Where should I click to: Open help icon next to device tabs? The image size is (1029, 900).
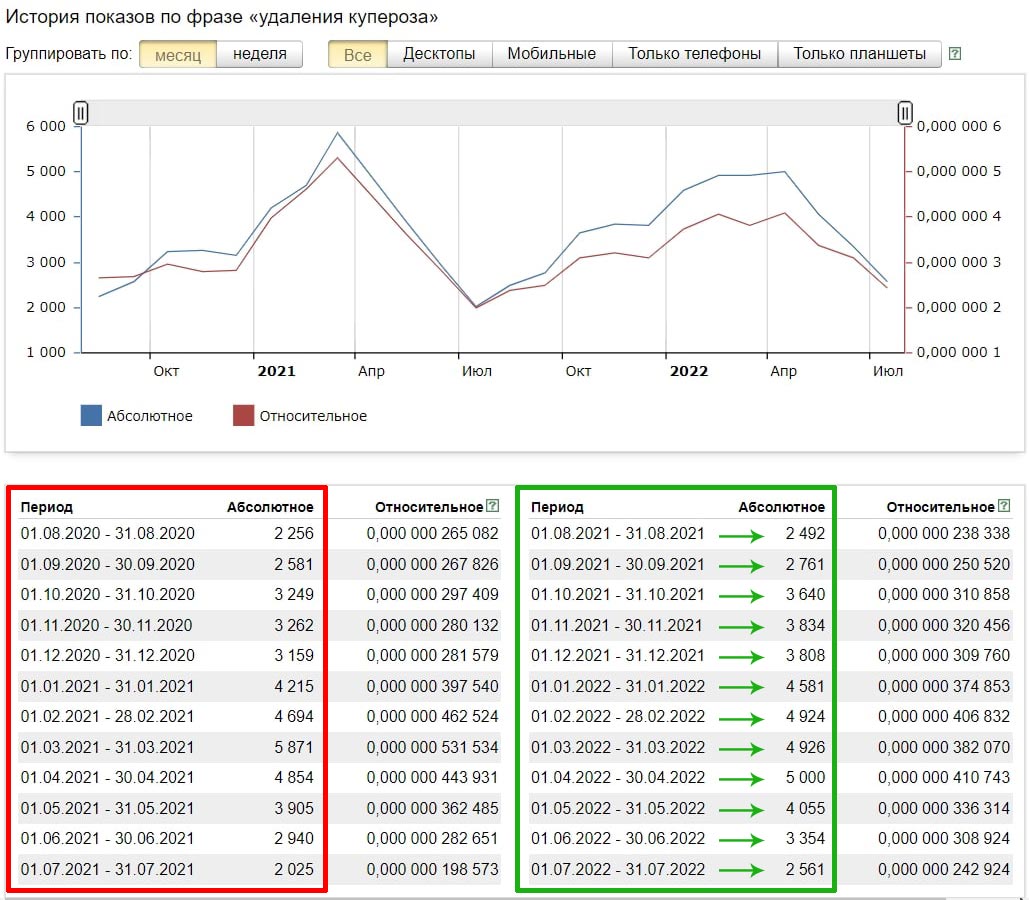coord(956,54)
